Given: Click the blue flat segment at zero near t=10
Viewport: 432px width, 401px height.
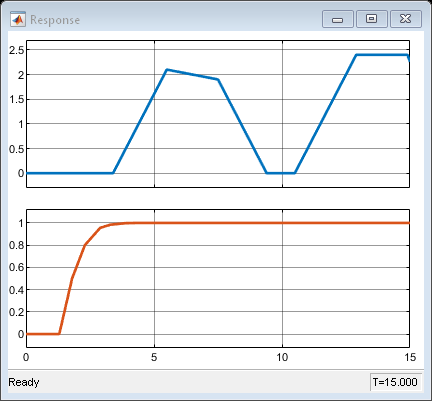Looking at the screenshot, I should (x=281, y=173).
